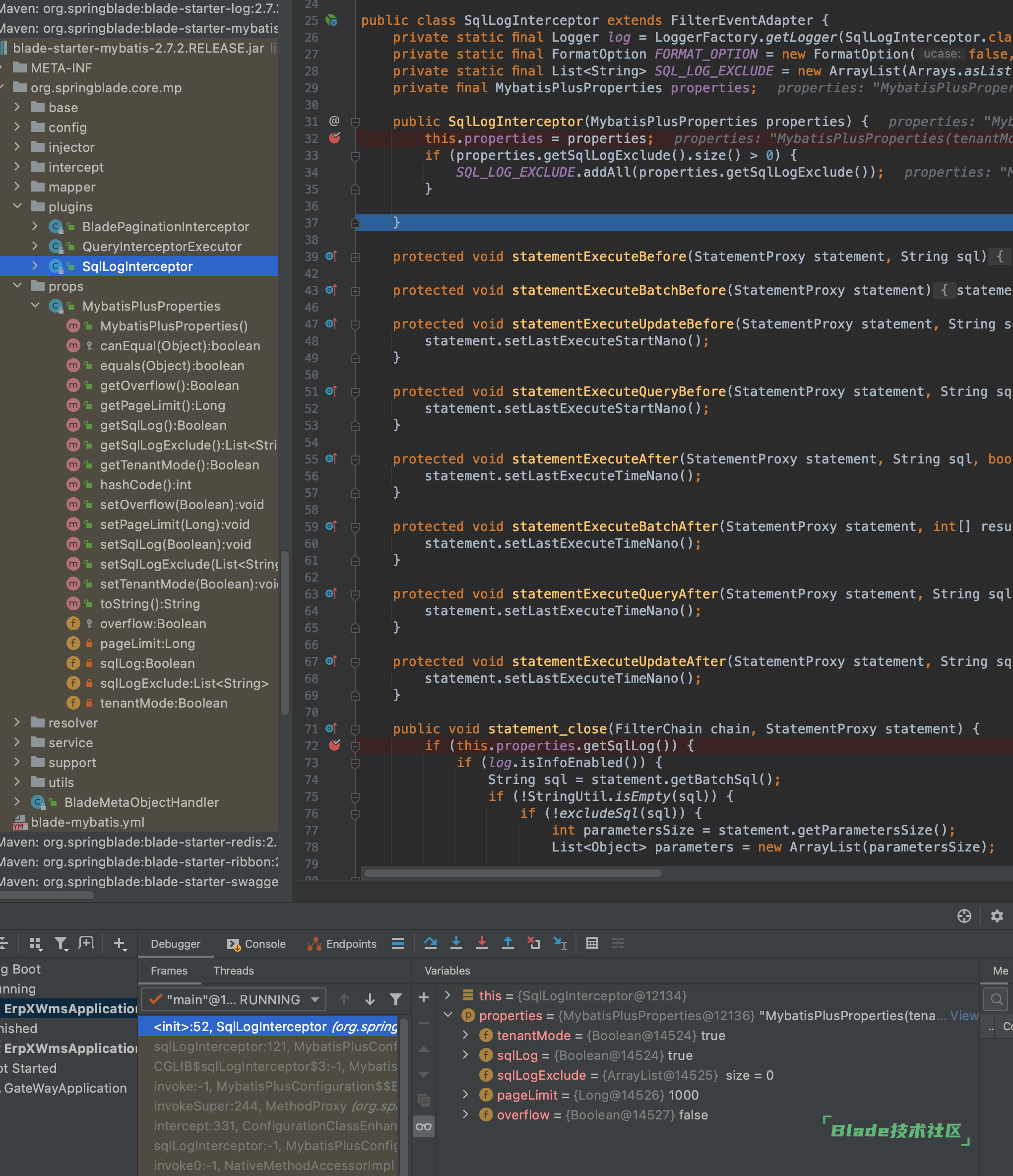Screen dimensions: 1013x1176
Task: Click the duplicate watch copy icon
Action: [423, 1100]
